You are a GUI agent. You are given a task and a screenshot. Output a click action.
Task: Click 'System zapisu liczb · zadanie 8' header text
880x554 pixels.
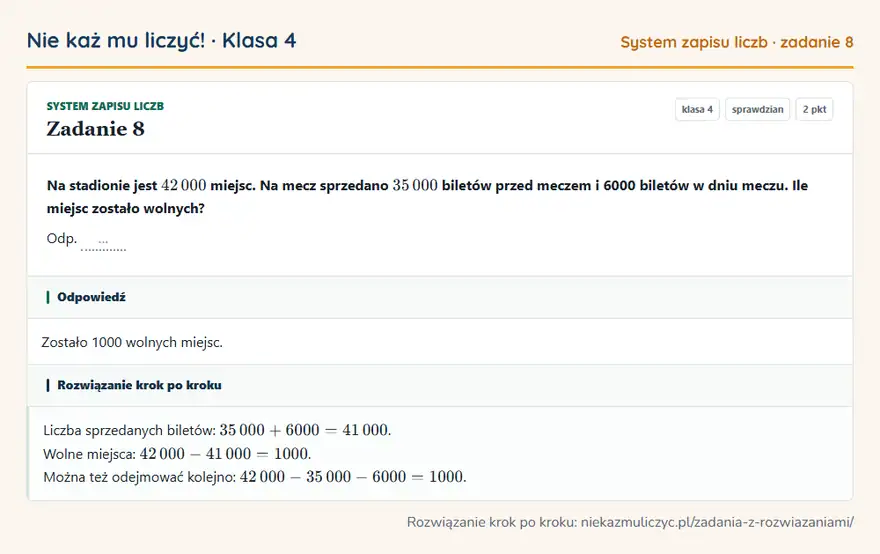tap(736, 43)
